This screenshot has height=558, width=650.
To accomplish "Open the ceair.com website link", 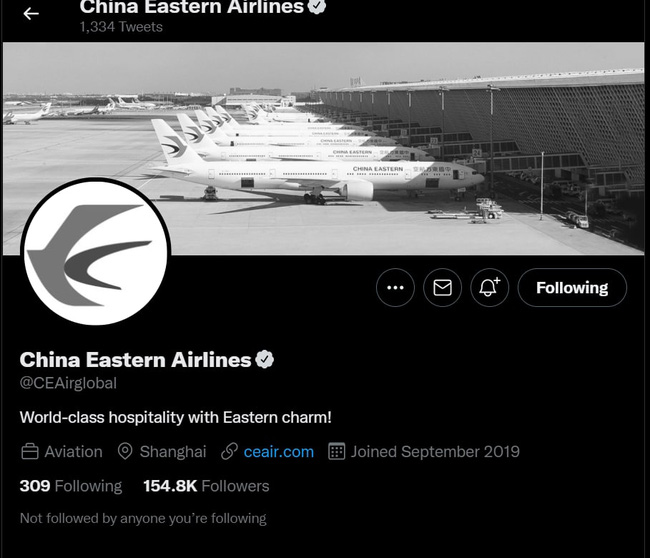I will 278,451.
